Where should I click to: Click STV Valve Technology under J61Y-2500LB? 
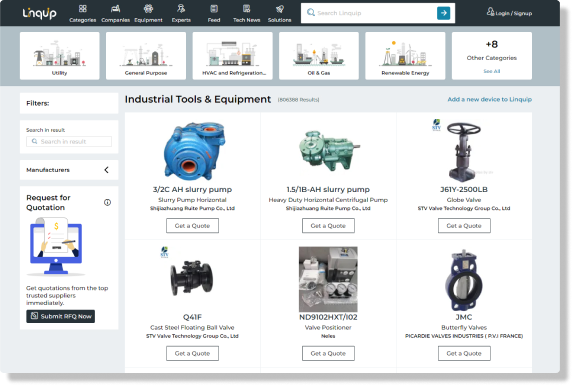(x=464, y=208)
